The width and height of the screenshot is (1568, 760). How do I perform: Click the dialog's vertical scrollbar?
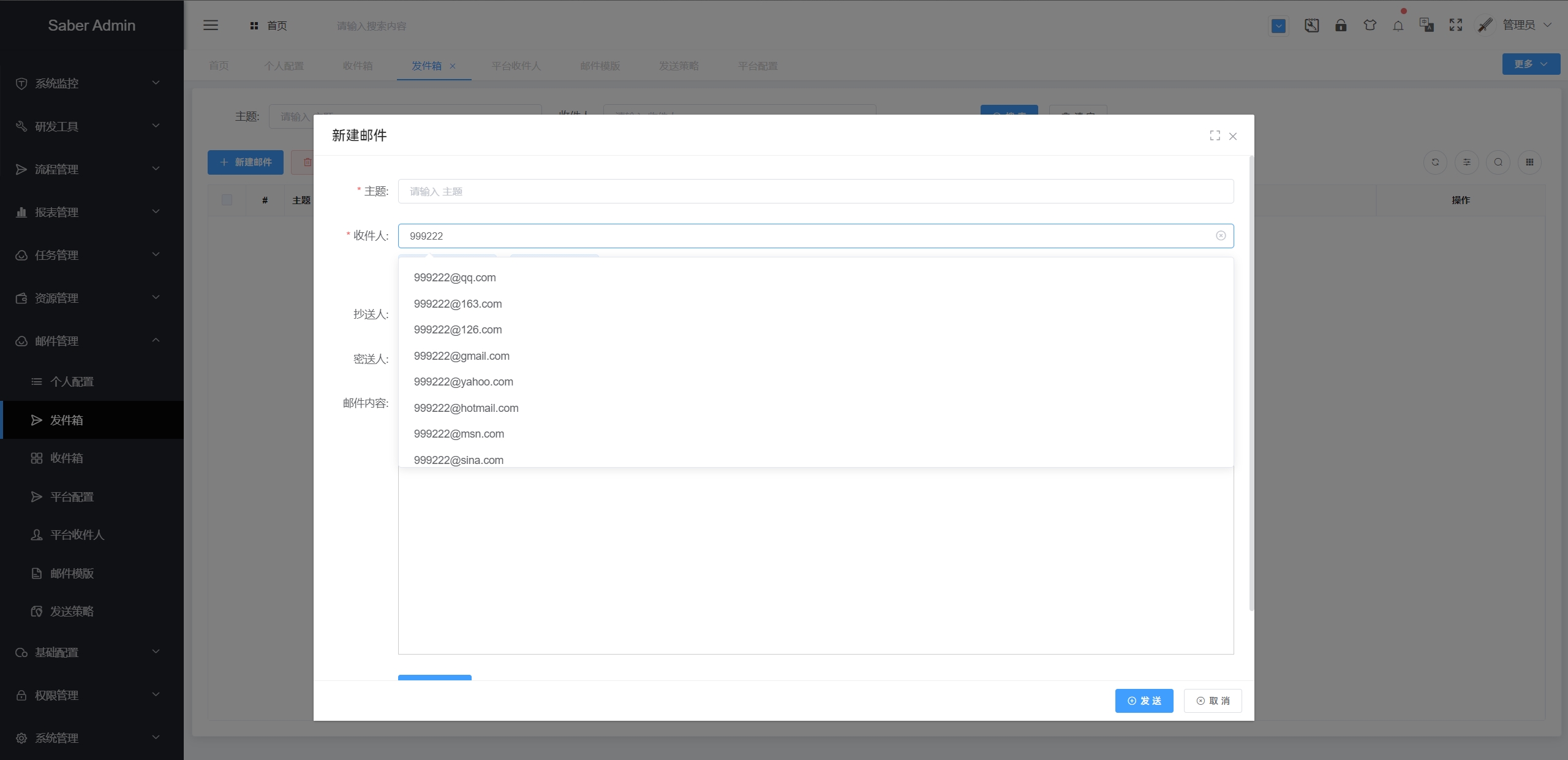click(1251, 383)
